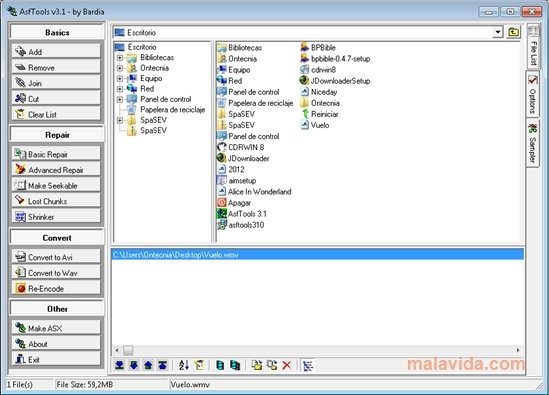The height and width of the screenshot is (395, 549).
Task: Select the asftools310 installer icon
Action: tap(222, 225)
